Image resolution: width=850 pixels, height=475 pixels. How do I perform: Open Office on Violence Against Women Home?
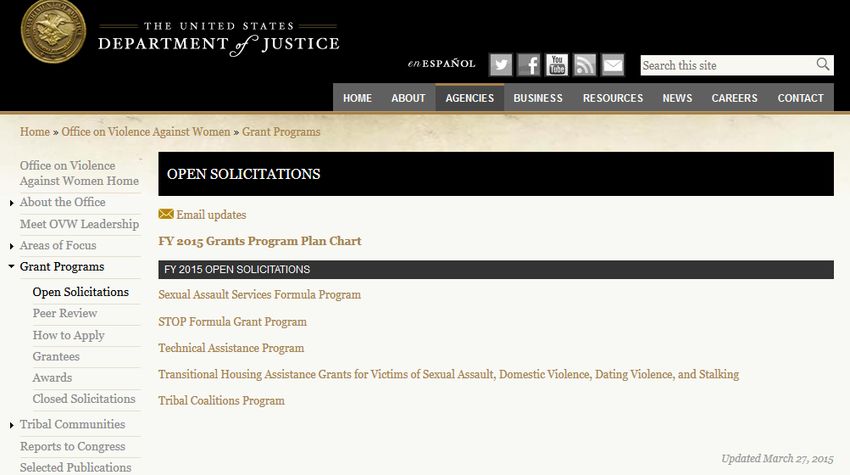click(79, 173)
